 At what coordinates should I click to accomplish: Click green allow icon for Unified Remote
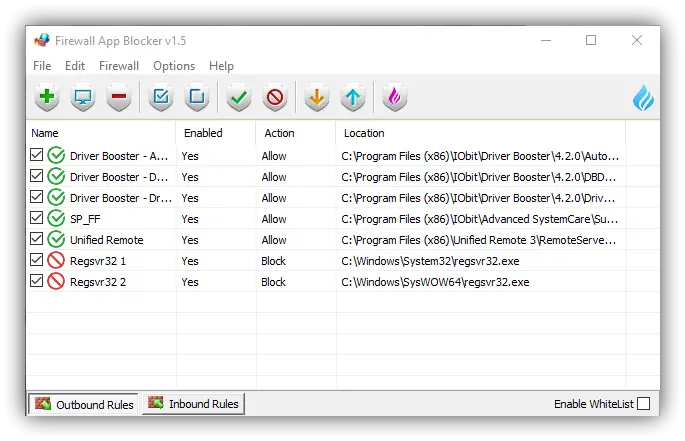(x=56, y=239)
